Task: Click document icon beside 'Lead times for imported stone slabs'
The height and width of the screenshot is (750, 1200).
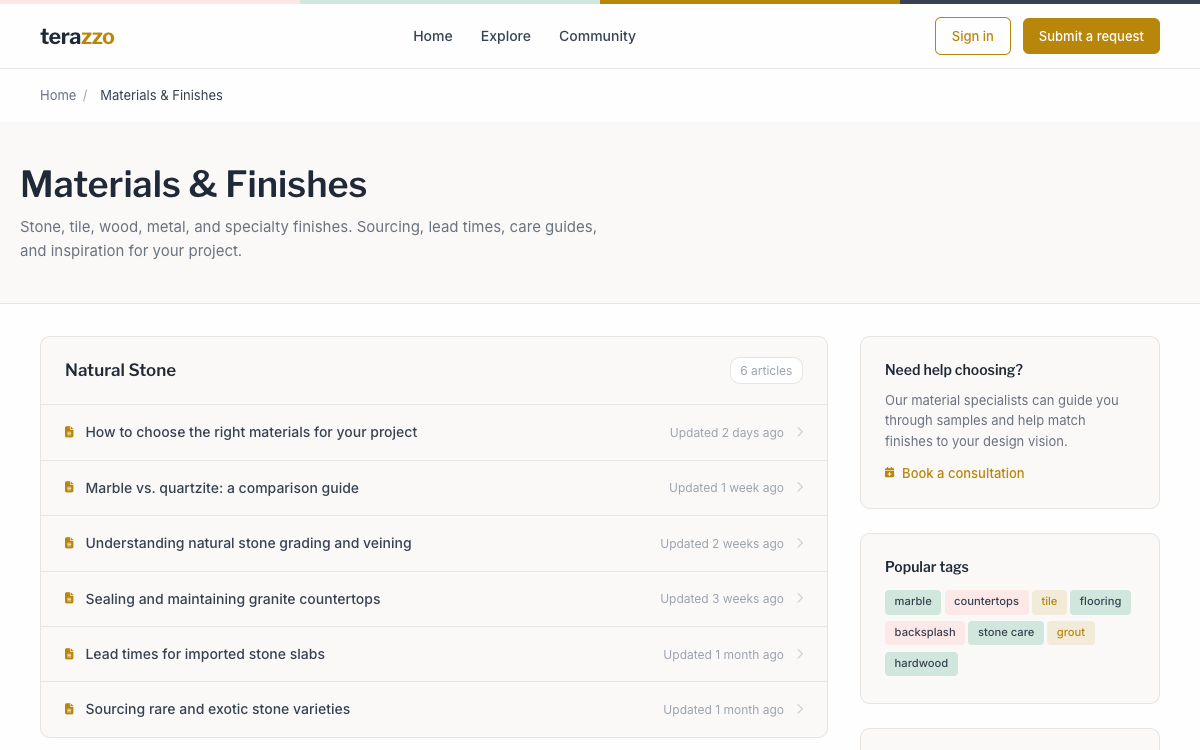Action: (69, 653)
